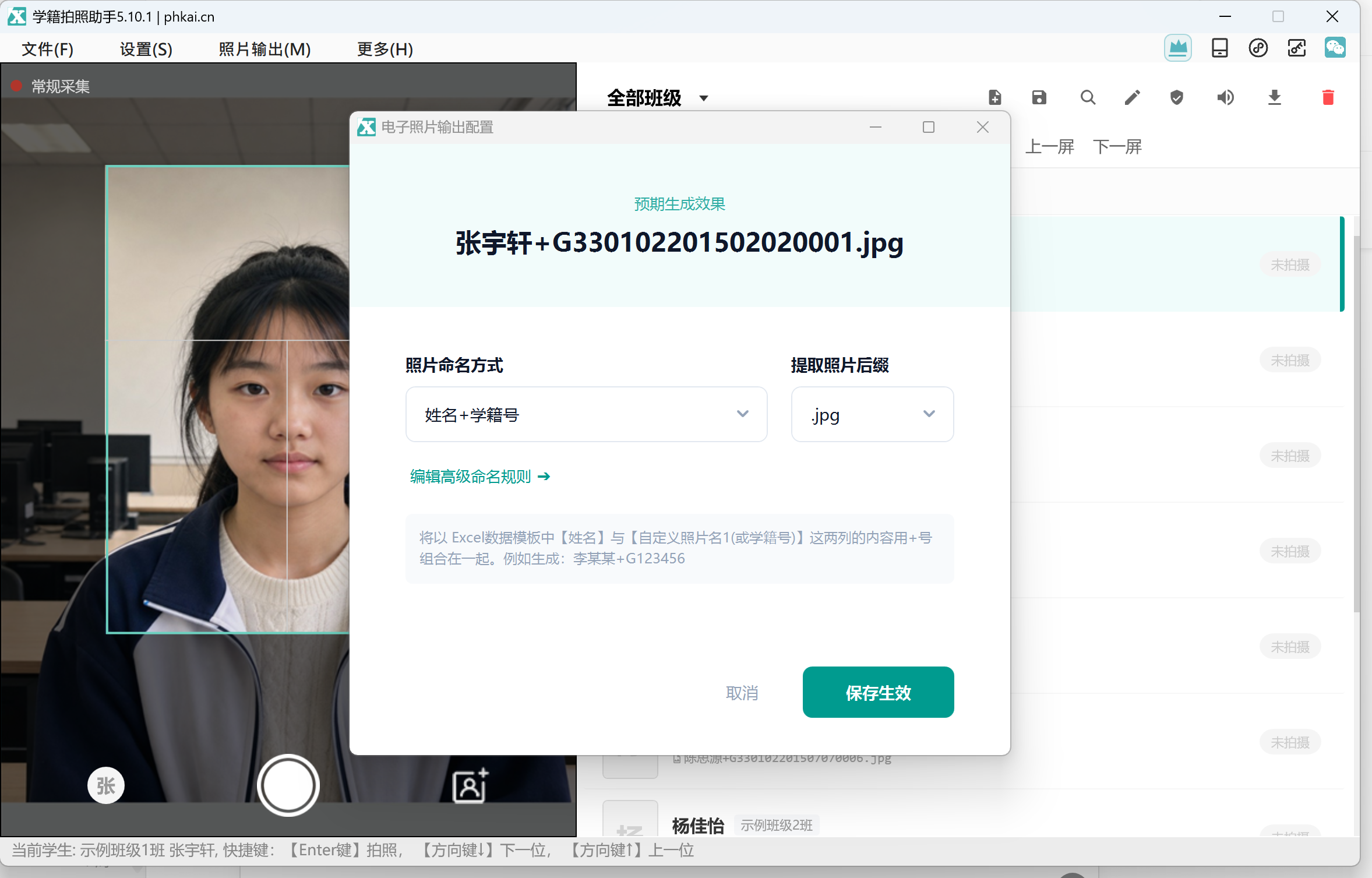1372x878 pixels.
Task: Open the 文件(F) menu
Action: pyautogui.click(x=48, y=50)
